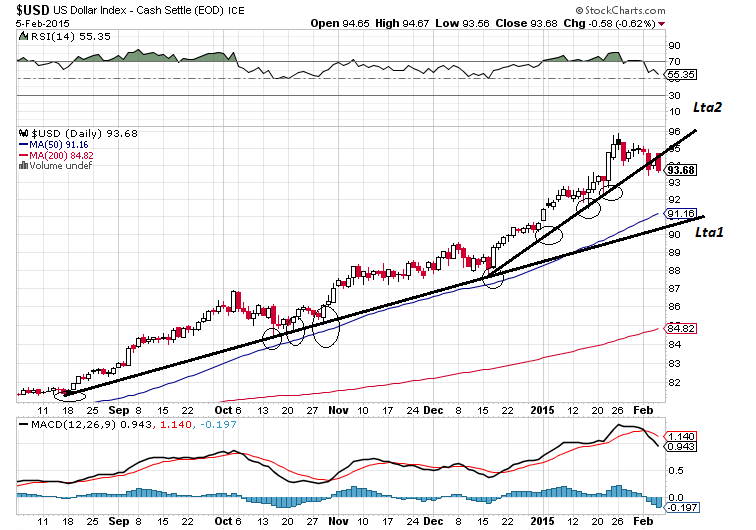The image size is (756, 530).
Task: Click the 55.35 RSI tag on right axis
Action: 681,75
